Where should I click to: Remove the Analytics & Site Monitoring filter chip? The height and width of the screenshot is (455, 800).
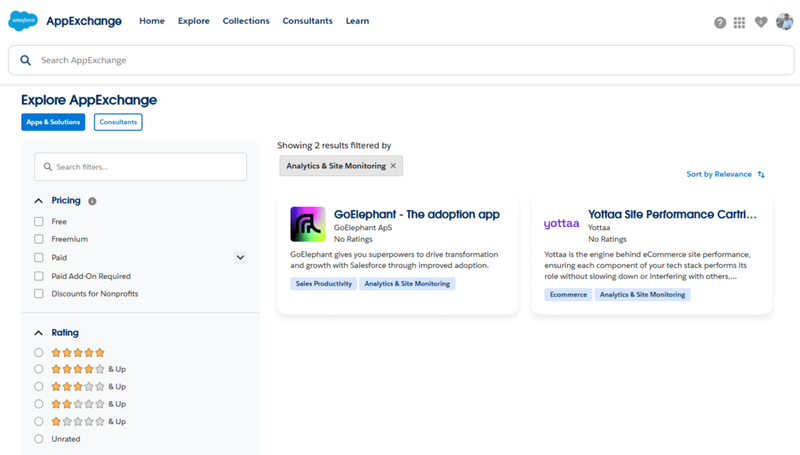[393, 166]
